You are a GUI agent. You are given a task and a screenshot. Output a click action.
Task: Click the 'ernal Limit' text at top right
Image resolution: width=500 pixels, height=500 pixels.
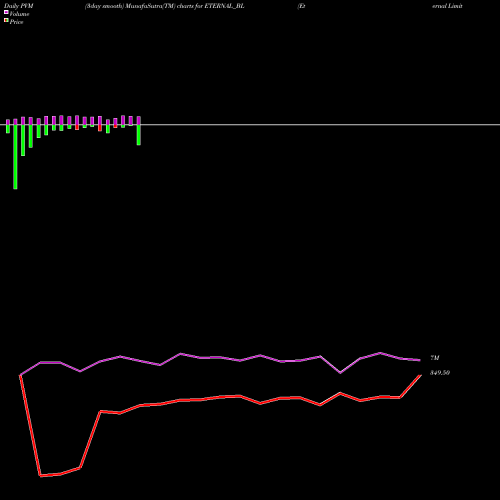(447, 6)
